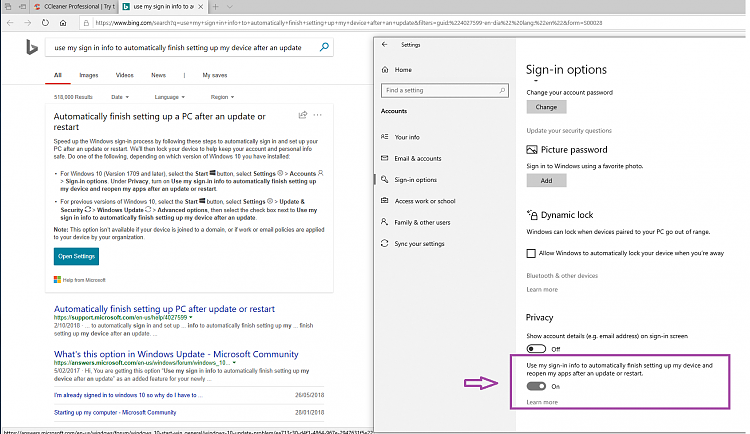This screenshot has width=750, height=434.
Task: Click the share icon on answer card
Action: point(303,115)
